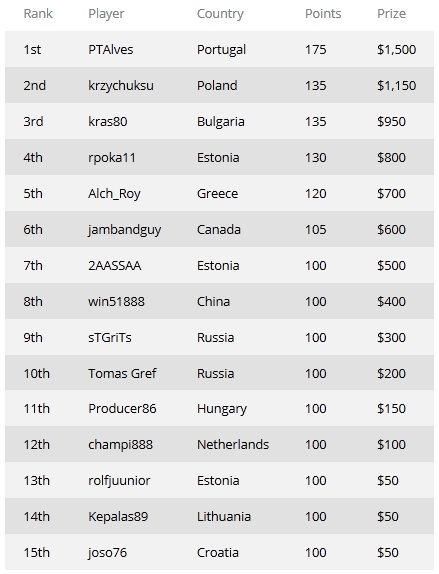
Task: Select Alch_Roy in the player column
Action: (114, 193)
